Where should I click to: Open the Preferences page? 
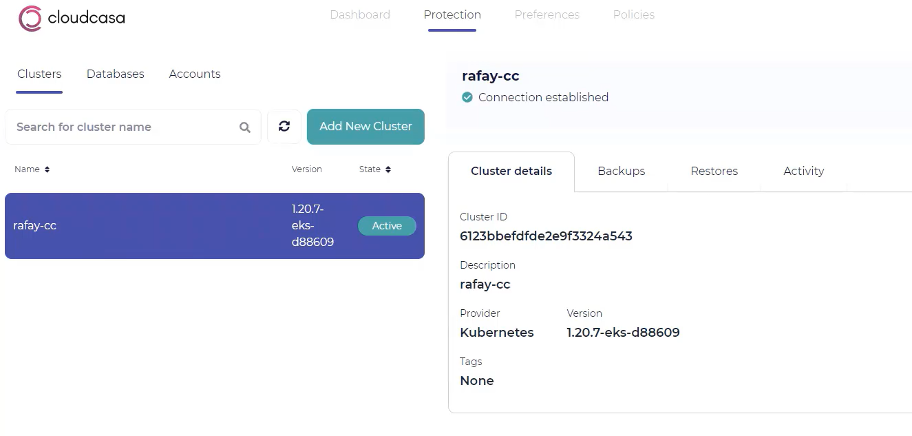tap(547, 15)
